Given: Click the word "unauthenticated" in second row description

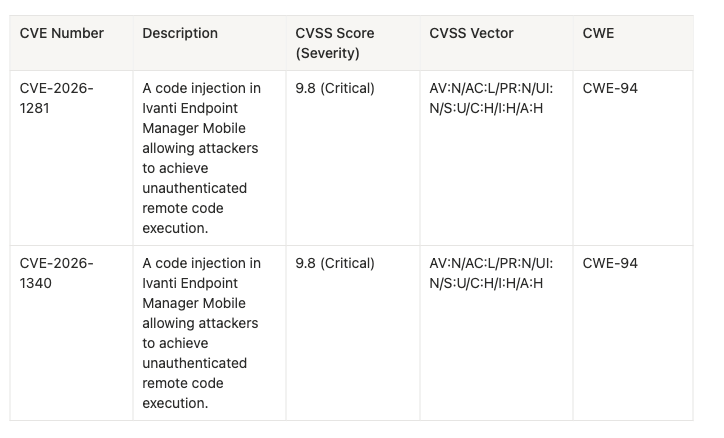Looking at the screenshot, I should click(195, 363).
